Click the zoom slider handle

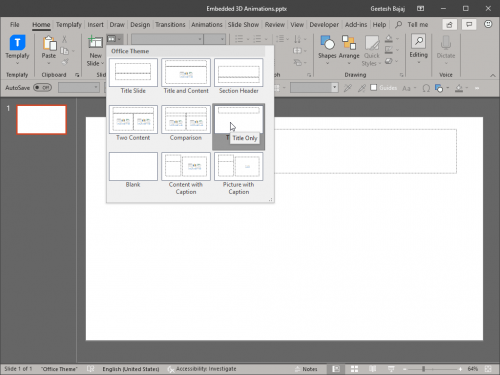coord(423,369)
